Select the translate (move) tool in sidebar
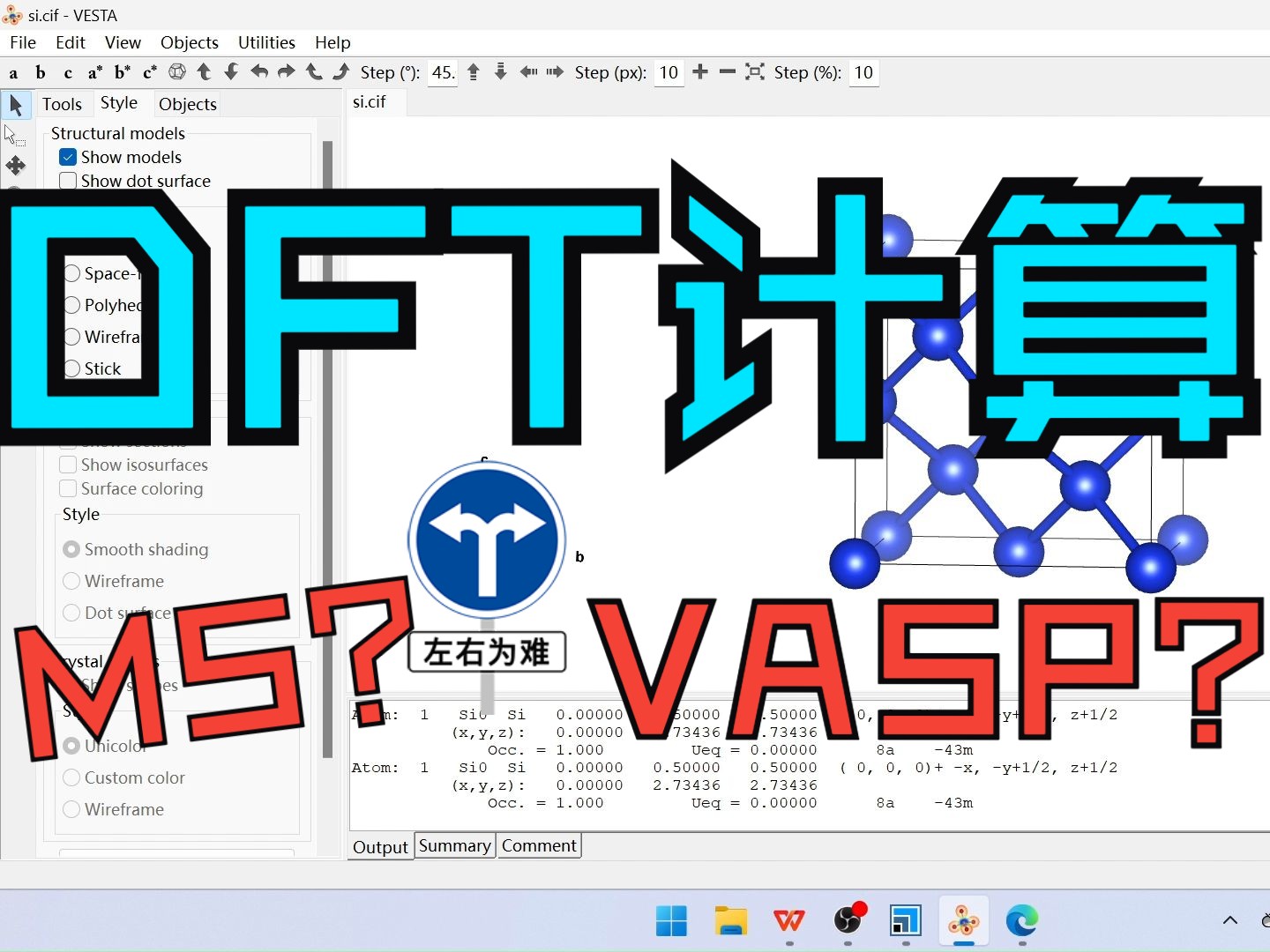 click(16, 165)
